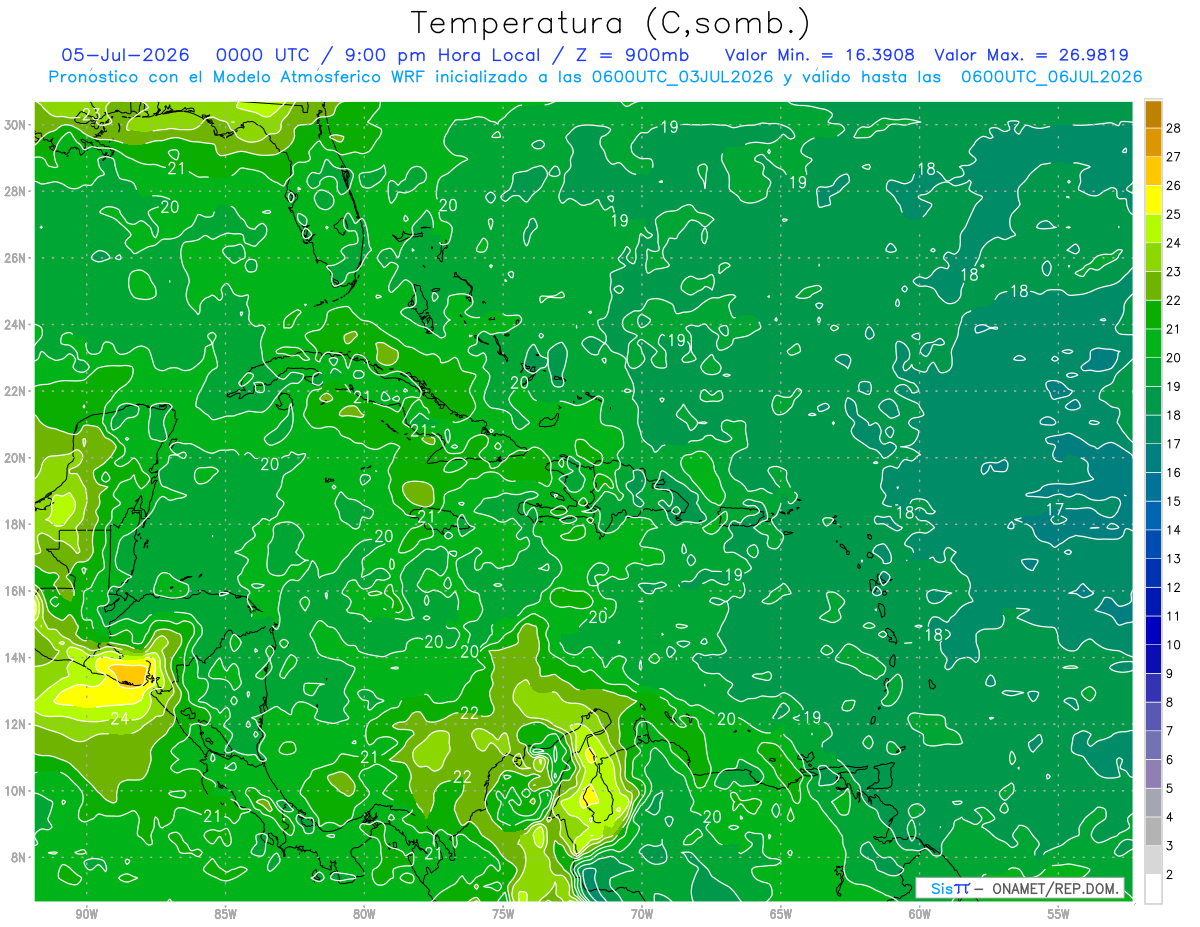Click the "28N" latitude axis label
1200x927 pixels.
coord(16,191)
